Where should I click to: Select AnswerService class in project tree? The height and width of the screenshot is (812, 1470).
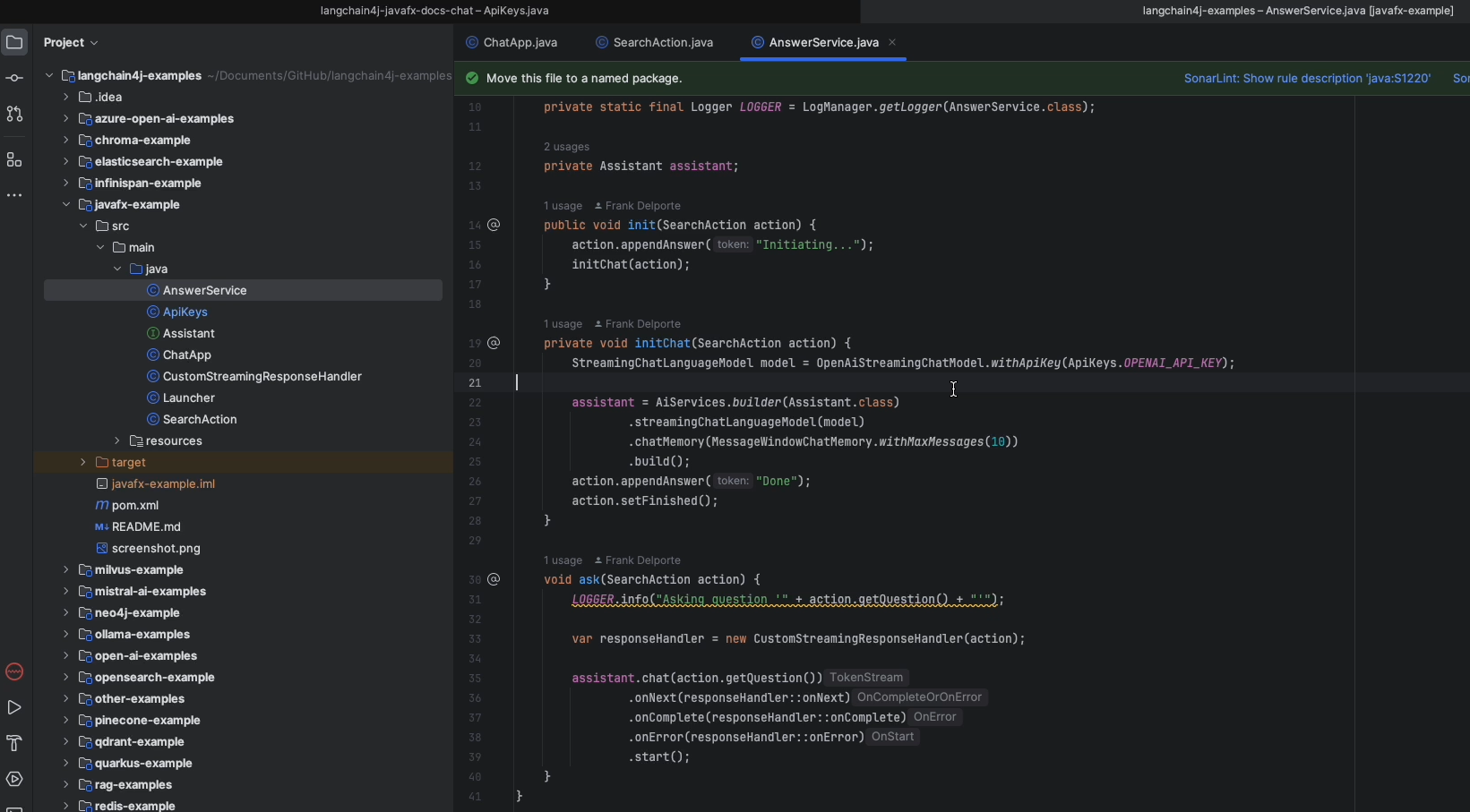pos(243,290)
